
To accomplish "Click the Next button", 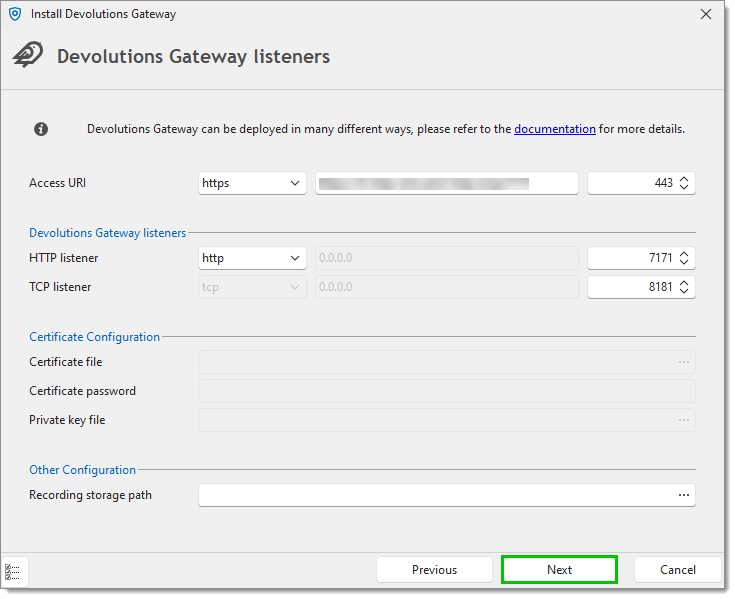I will coord(561,571).
